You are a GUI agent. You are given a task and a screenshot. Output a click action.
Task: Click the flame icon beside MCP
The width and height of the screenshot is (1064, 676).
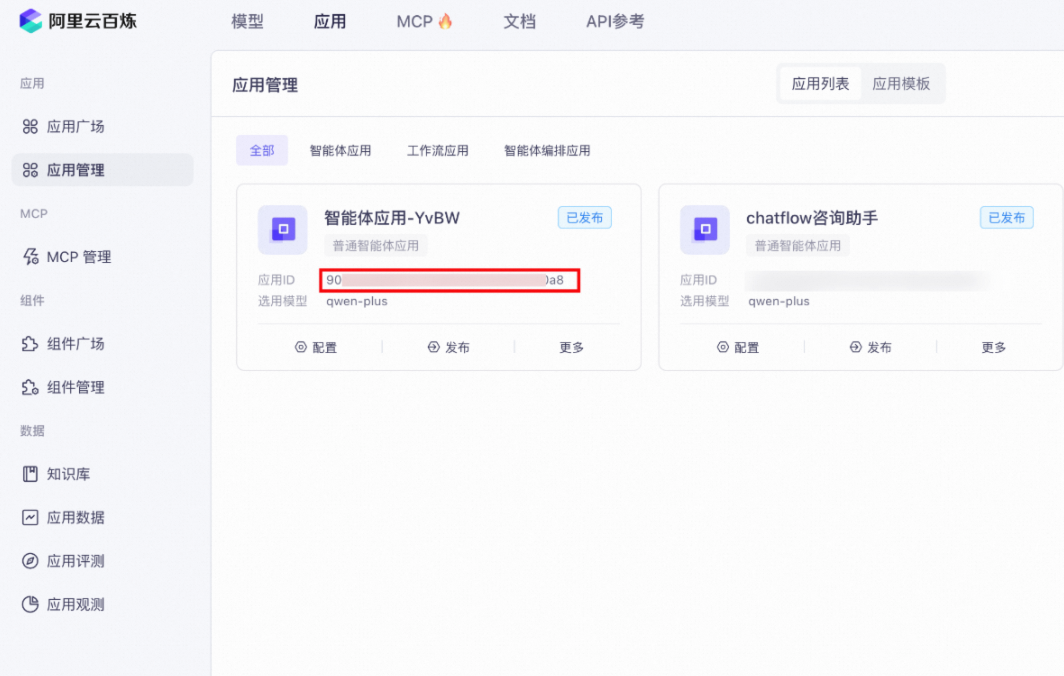(x=445, y=21)
